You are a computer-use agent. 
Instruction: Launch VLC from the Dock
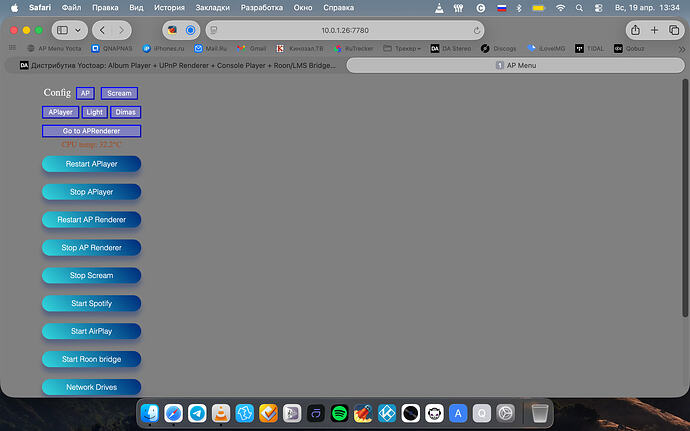pos(221,413)
